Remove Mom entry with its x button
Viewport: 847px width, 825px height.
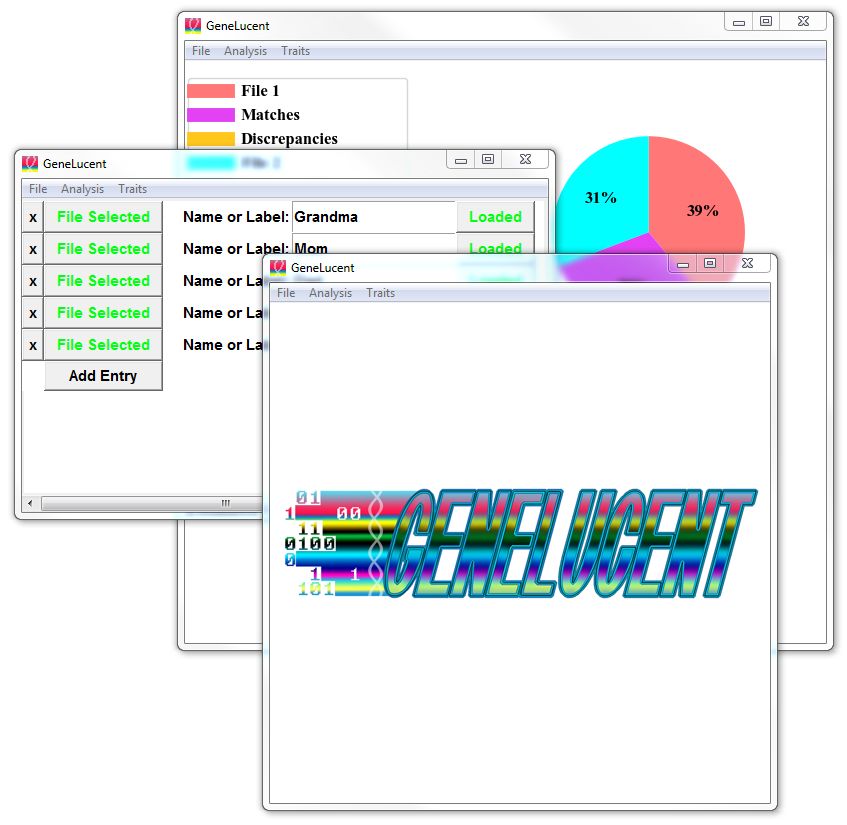(x=33, y=249)
